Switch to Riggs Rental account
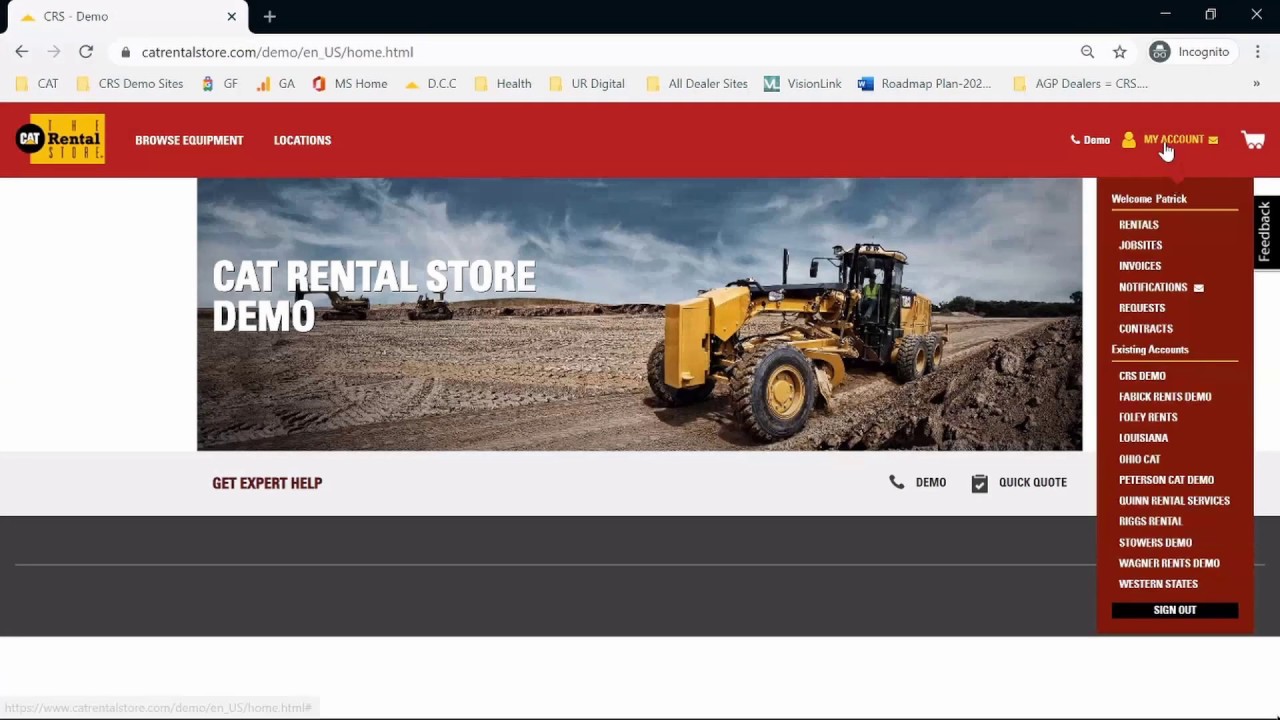The height and width of the screenshot is (720, 1280). [x=1150, y=521]
